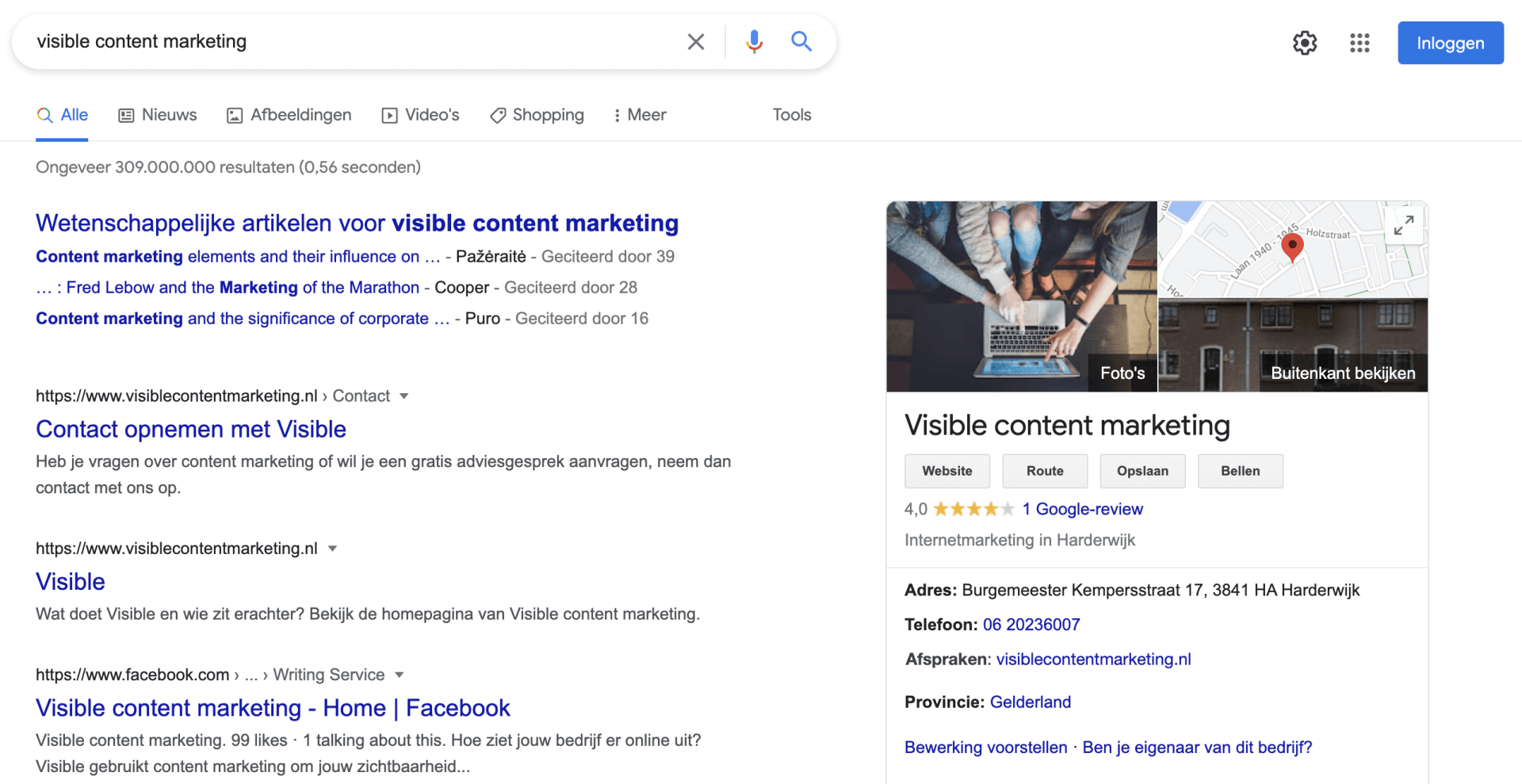Click the red map location pin

point(1292,247)
